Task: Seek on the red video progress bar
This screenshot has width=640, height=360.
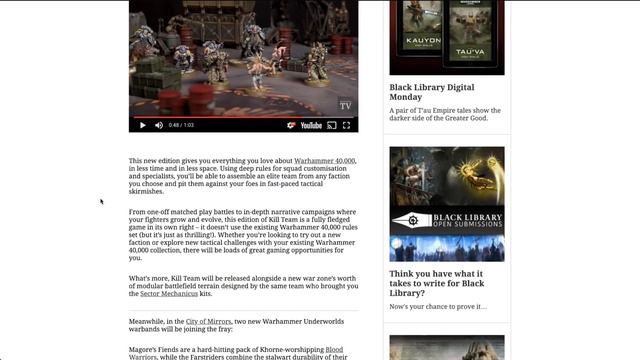Action: click(x=244, y=117)
